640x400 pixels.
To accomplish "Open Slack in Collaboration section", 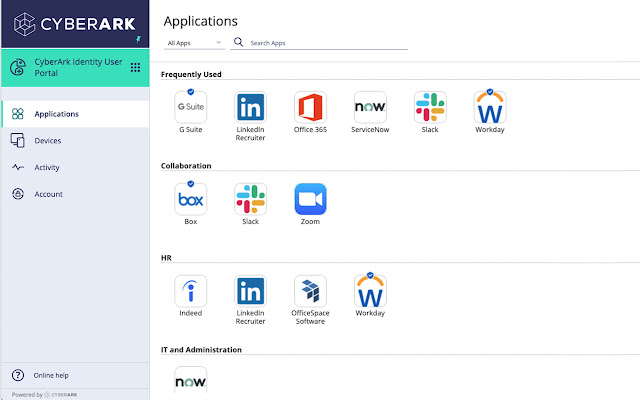I will 250,199.
